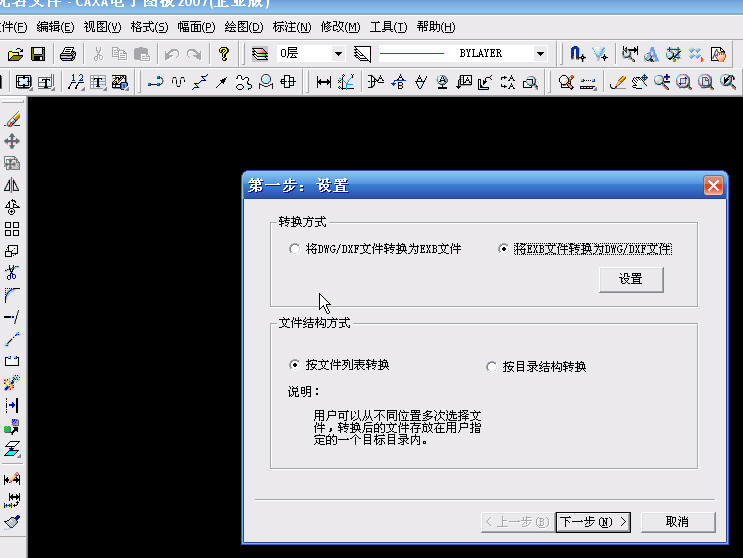The width and height of the screenshot is (743, 558).
Task: Click the red BYLAYER line preview
Action: click(x=411, y=54)
